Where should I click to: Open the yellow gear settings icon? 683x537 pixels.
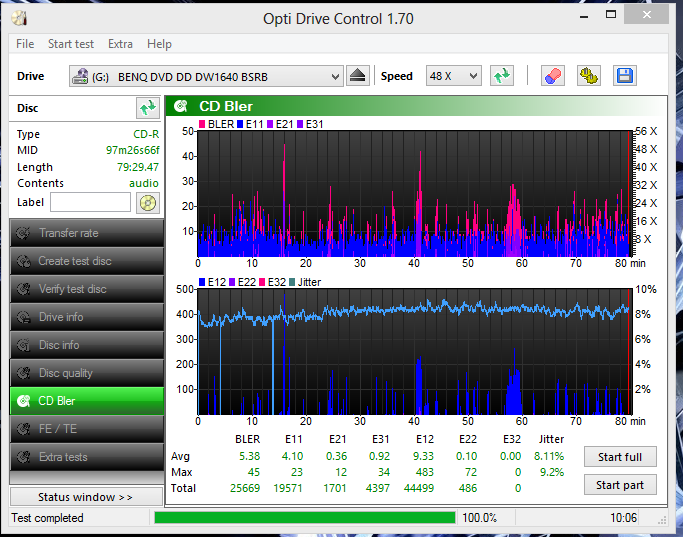[588, 76]
